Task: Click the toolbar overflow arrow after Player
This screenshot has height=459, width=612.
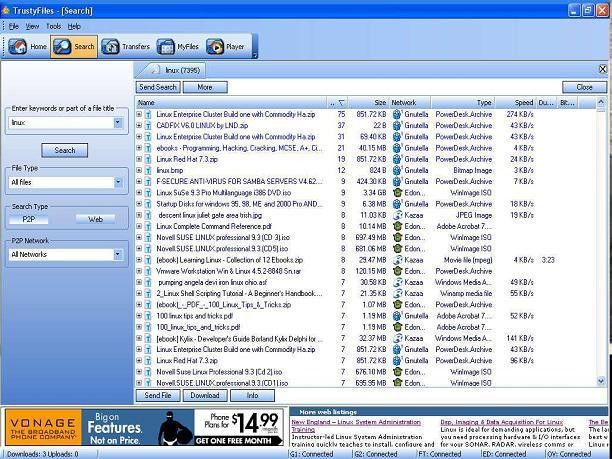Action: point(254,55)
